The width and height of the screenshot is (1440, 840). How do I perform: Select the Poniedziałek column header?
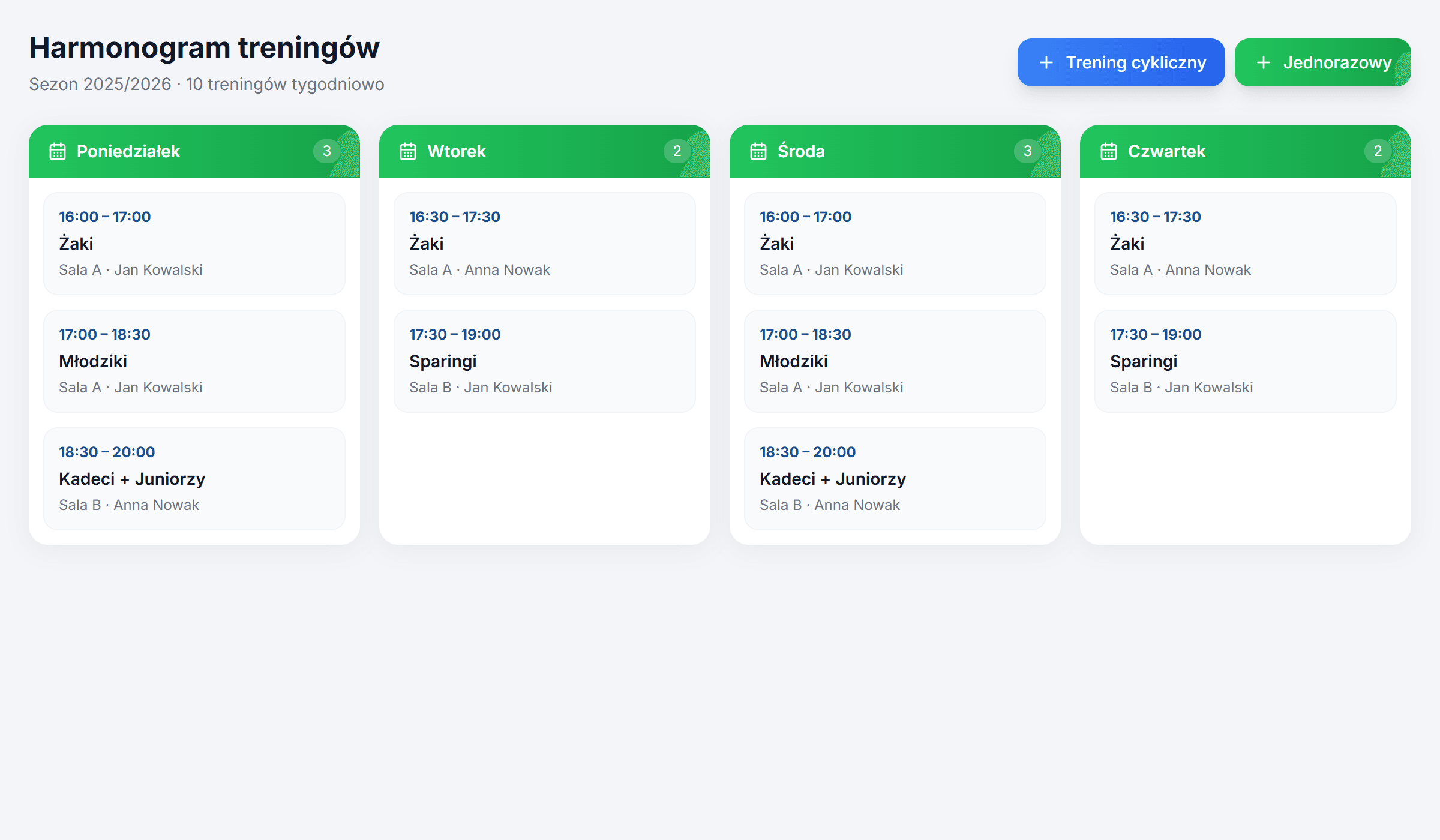[x=194, y=151]
